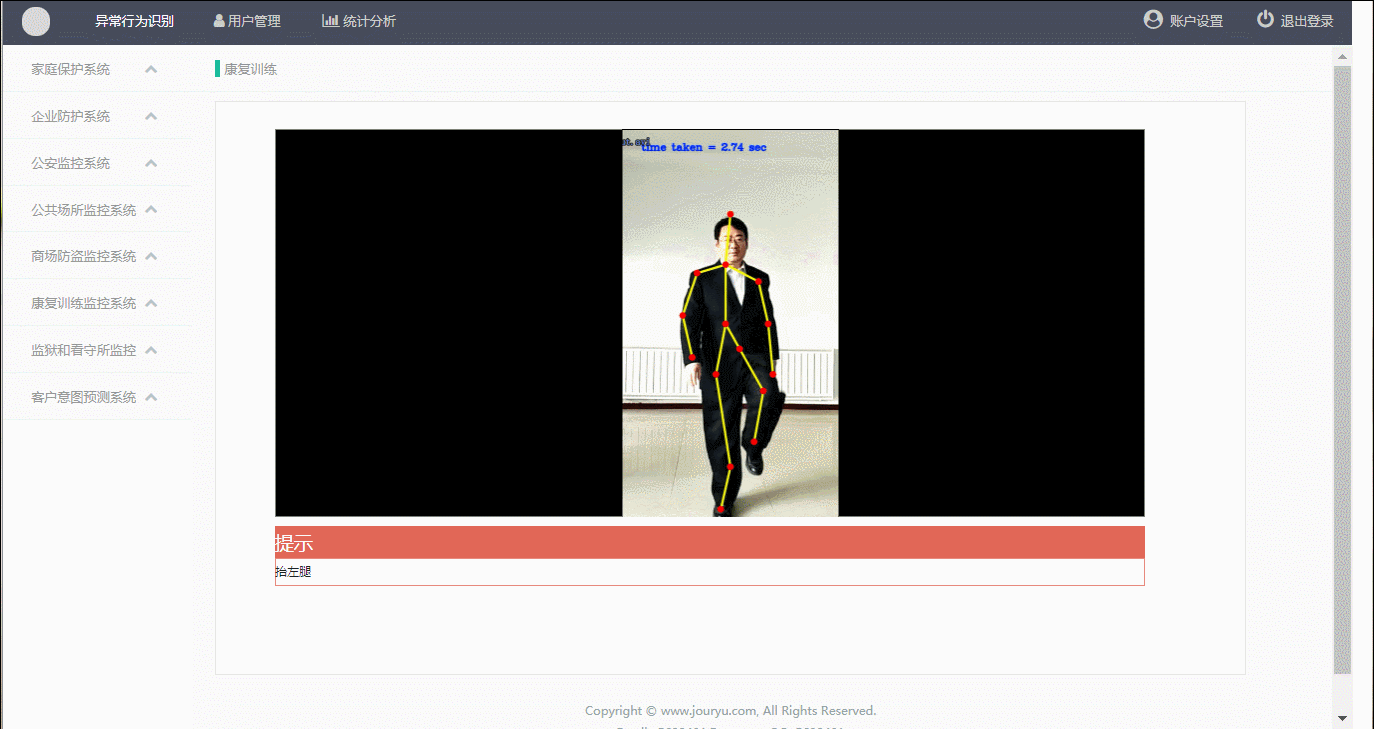Click the user icon beside 用户管理
The height and width of the screenshot is (729, 1374).
click(x=219, y=21)
